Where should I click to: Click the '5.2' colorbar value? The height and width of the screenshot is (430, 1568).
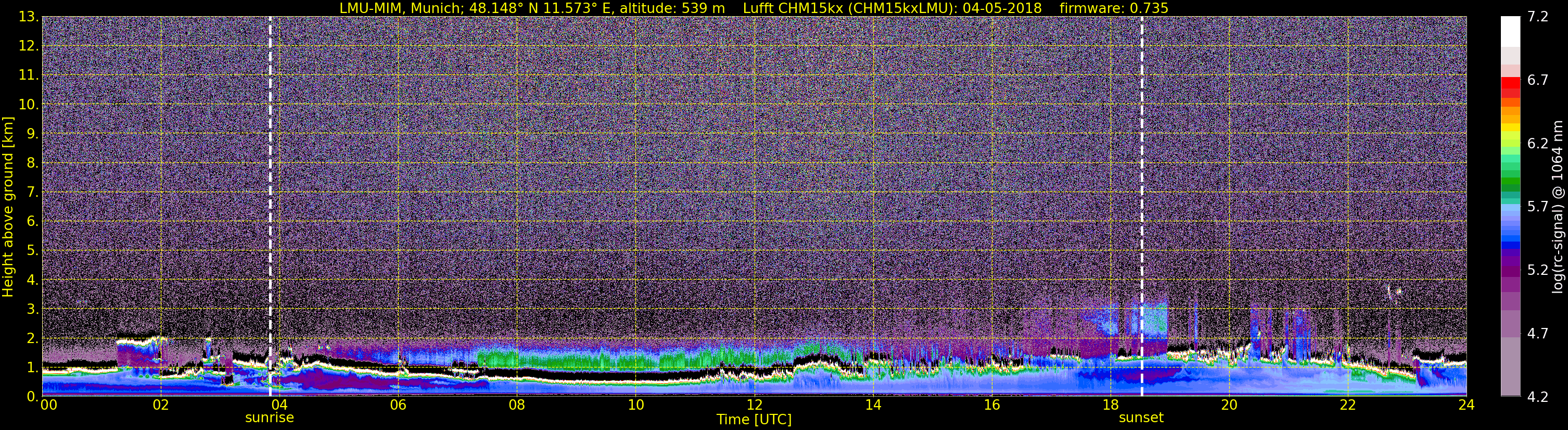point(1538,270)
